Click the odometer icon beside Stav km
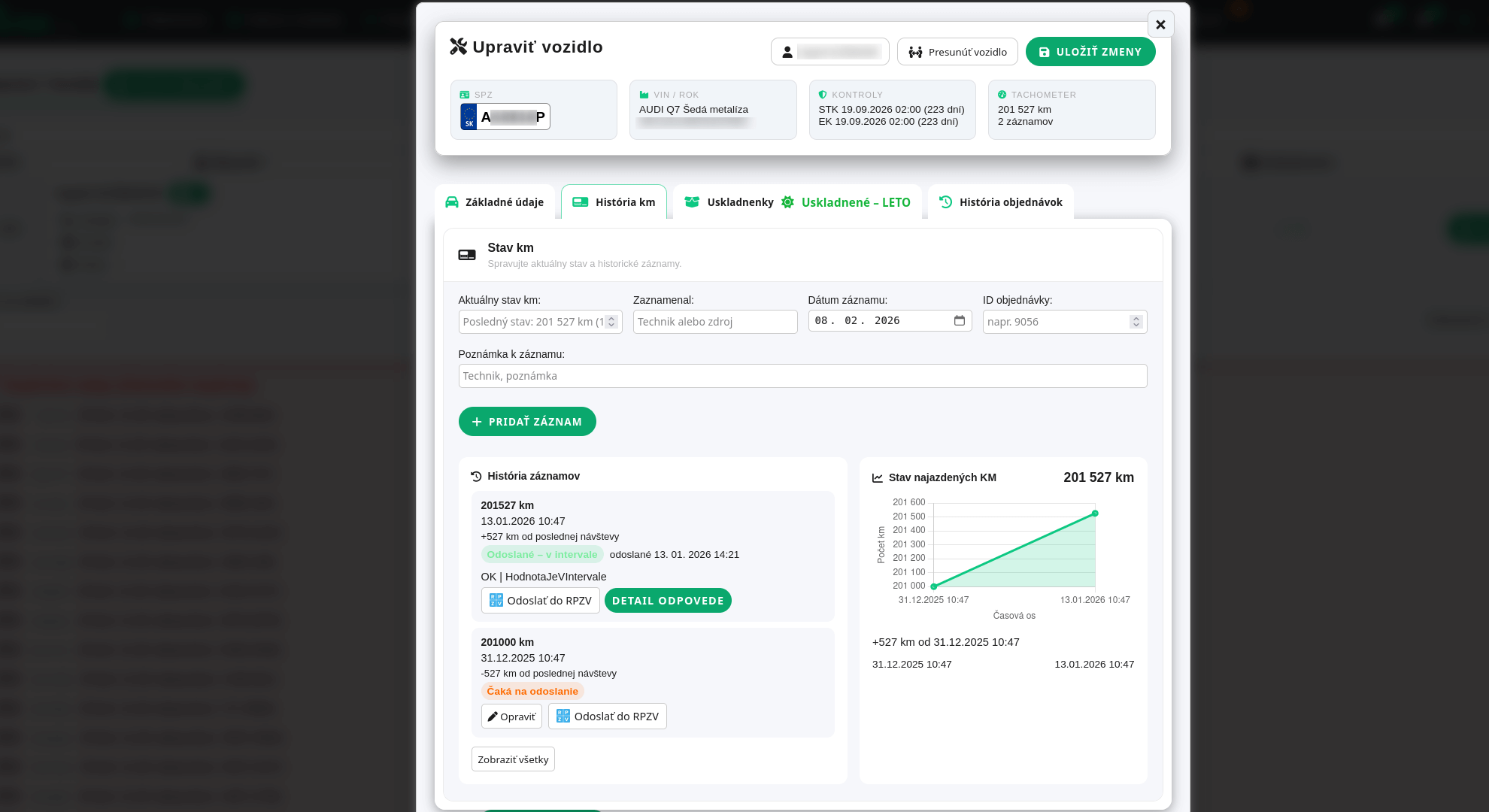 [x=467, y=255]
